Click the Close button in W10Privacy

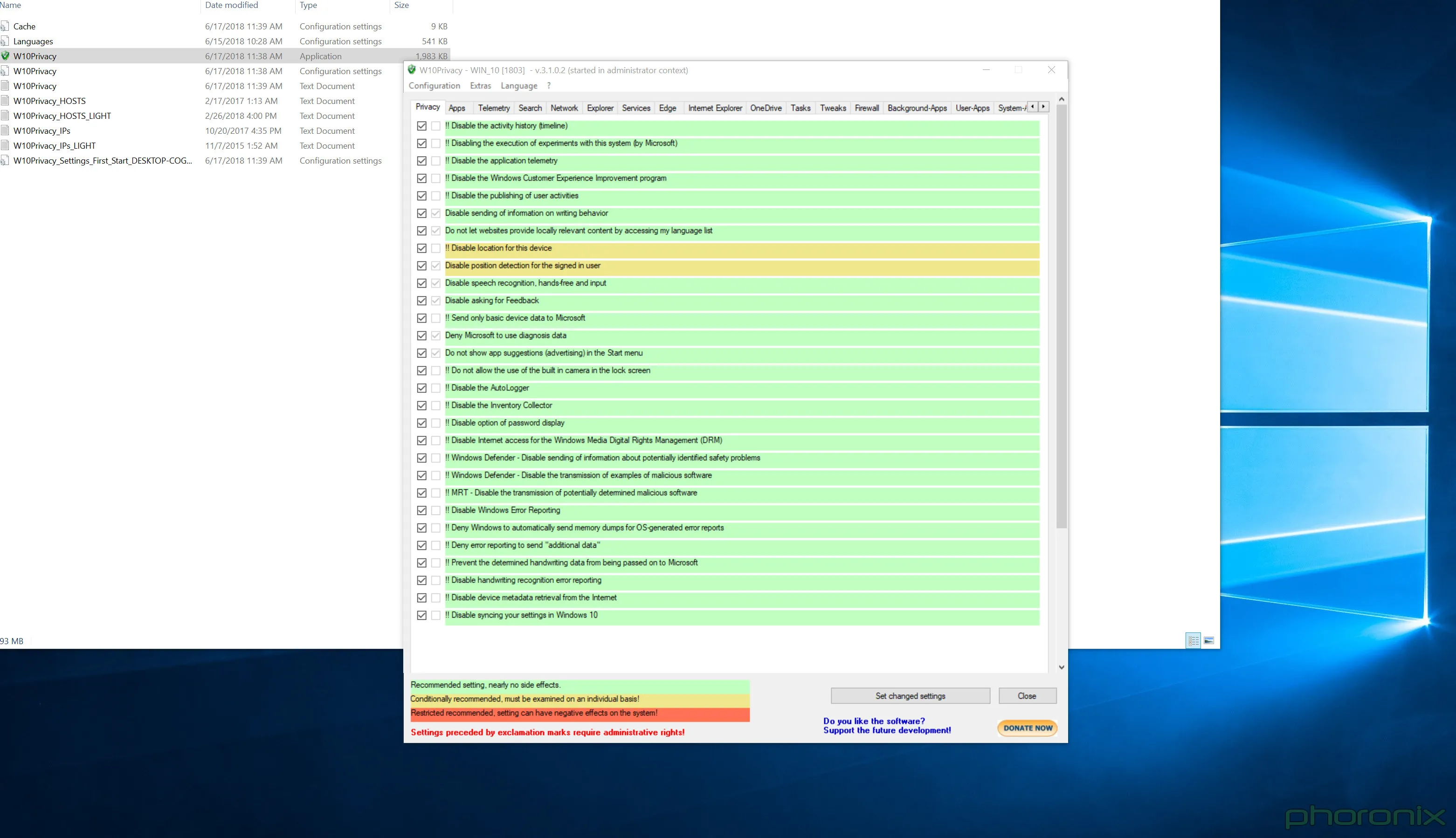point(1027,696)
